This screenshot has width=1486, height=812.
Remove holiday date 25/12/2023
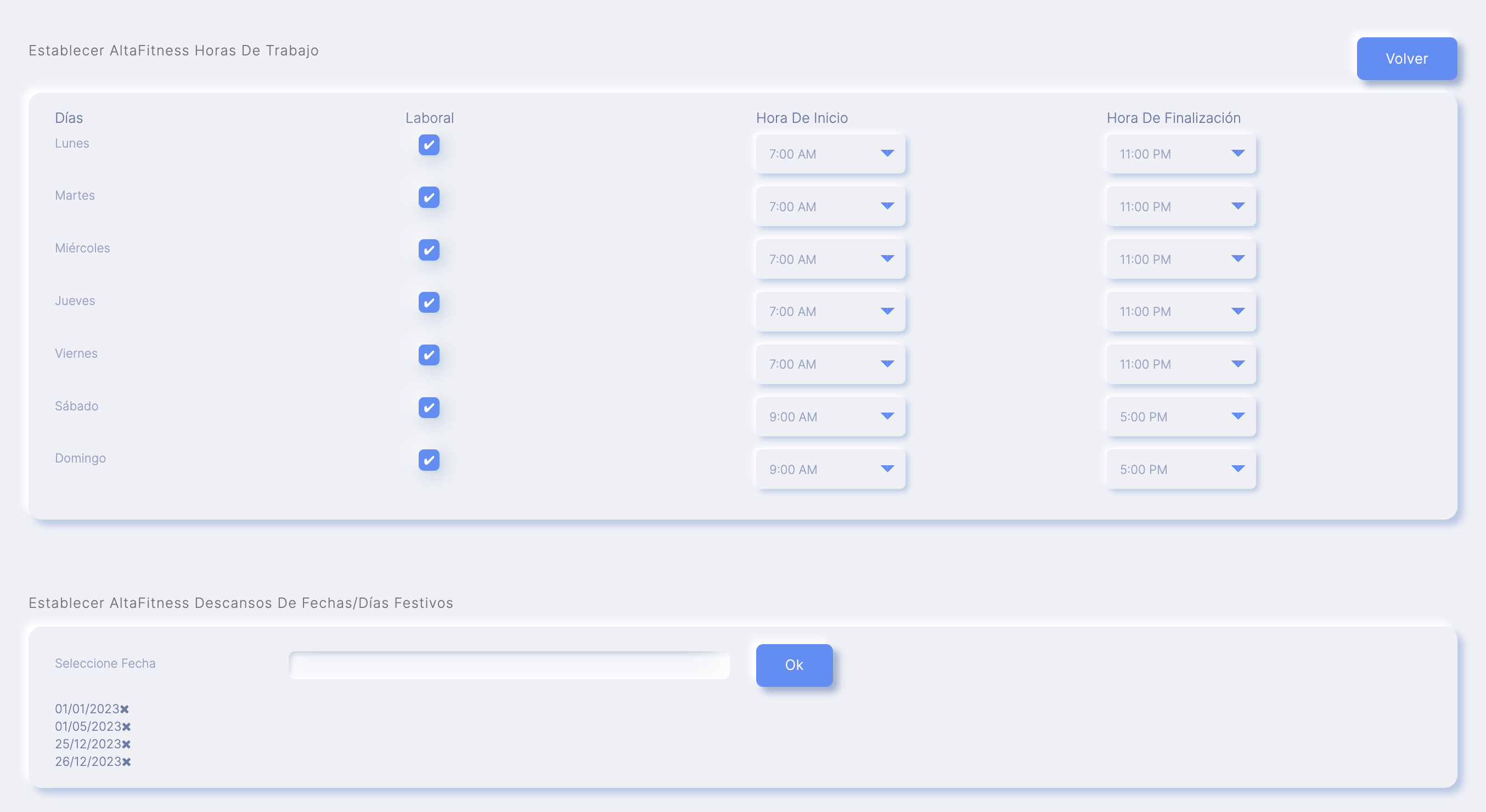coord(126,744)
